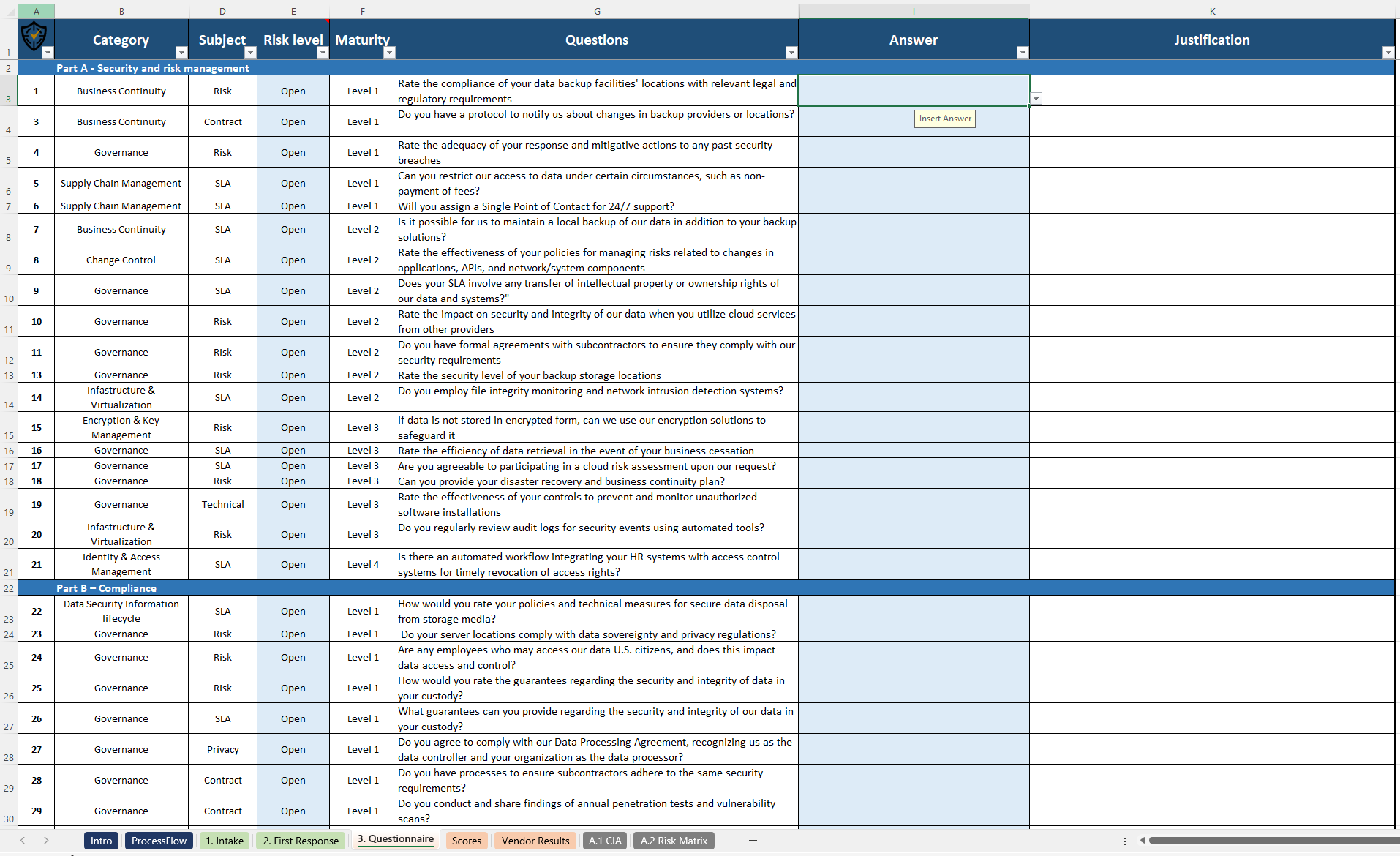Open the filter icon on the Risk level header

pos(322,52)
